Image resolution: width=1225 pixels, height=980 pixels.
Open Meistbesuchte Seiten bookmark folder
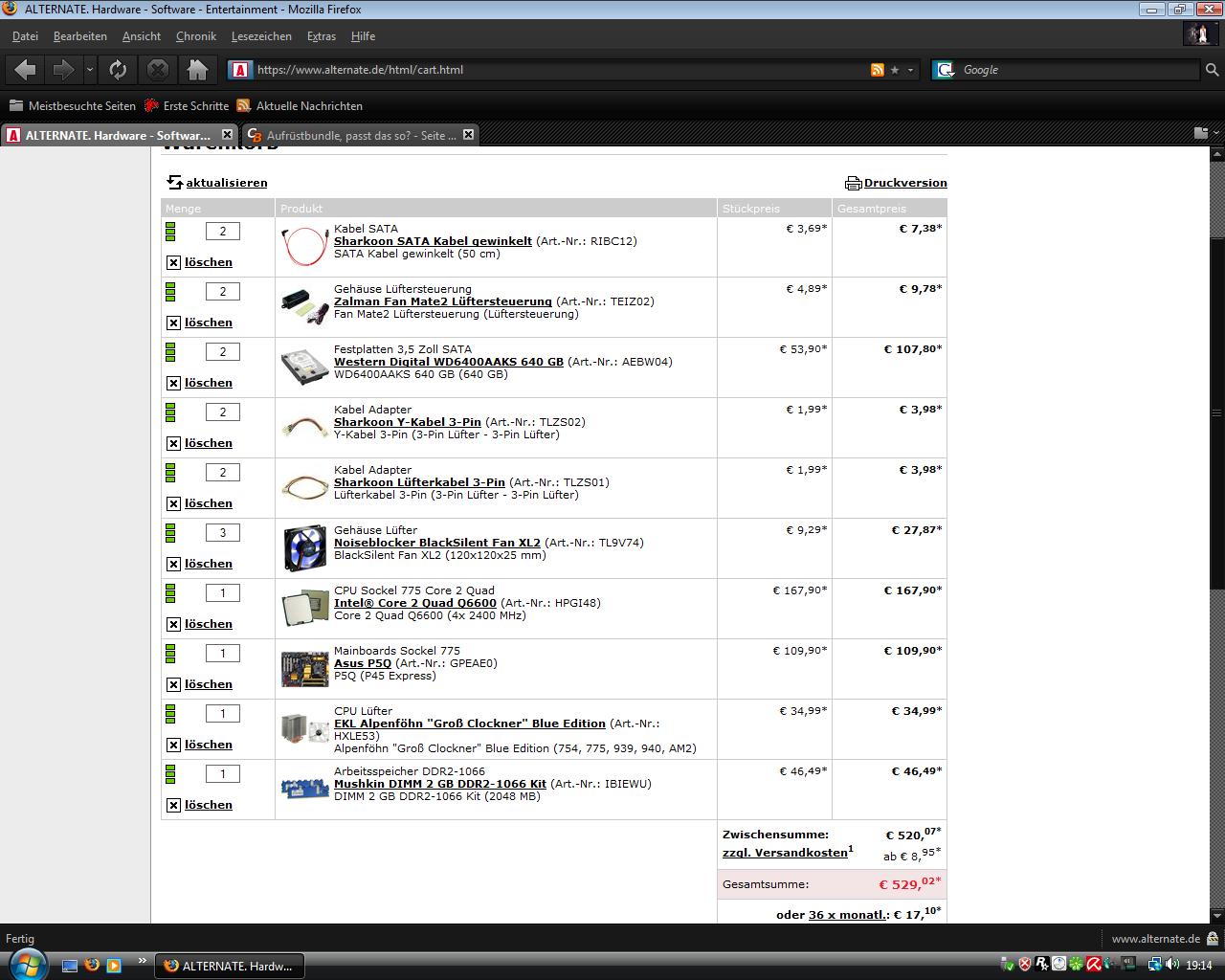(73, 106)
